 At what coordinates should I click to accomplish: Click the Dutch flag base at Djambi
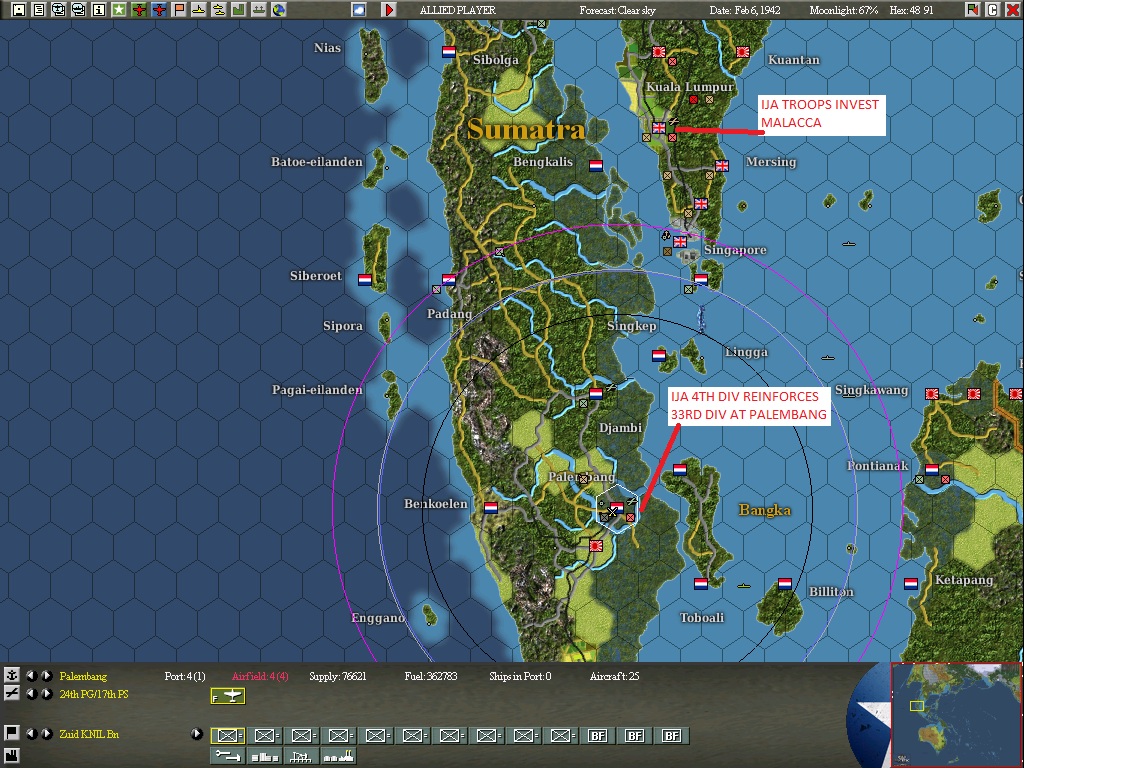click(596, 394)
